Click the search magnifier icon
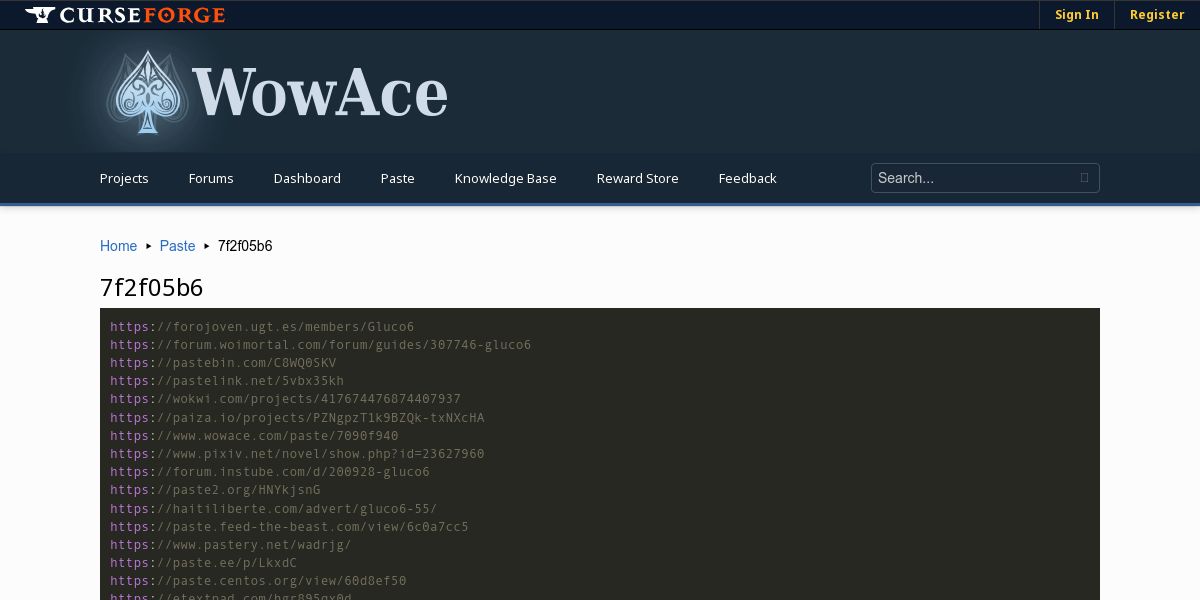This screenshot has width=1200, height=600. point(1084,178)
